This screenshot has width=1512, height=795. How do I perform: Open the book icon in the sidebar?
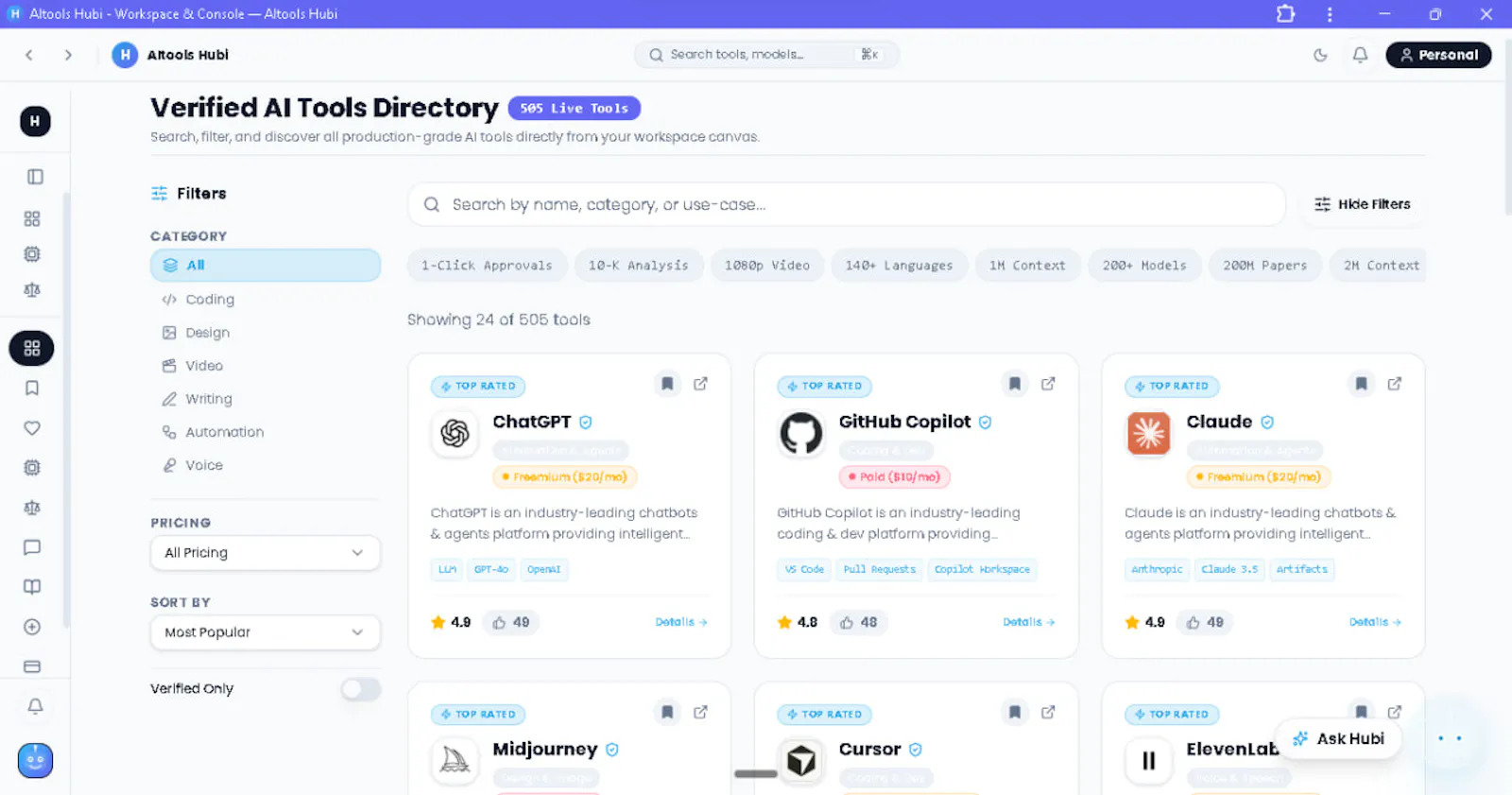click(32, 587)
